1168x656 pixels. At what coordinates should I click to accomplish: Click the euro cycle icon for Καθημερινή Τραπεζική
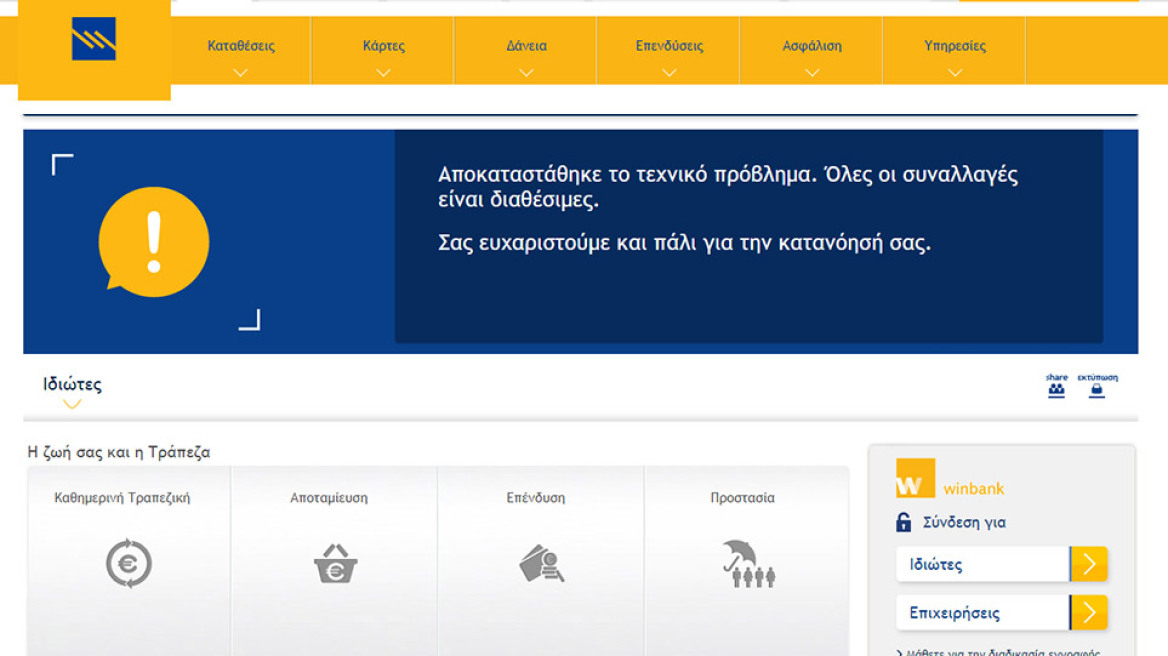(129, 563)
